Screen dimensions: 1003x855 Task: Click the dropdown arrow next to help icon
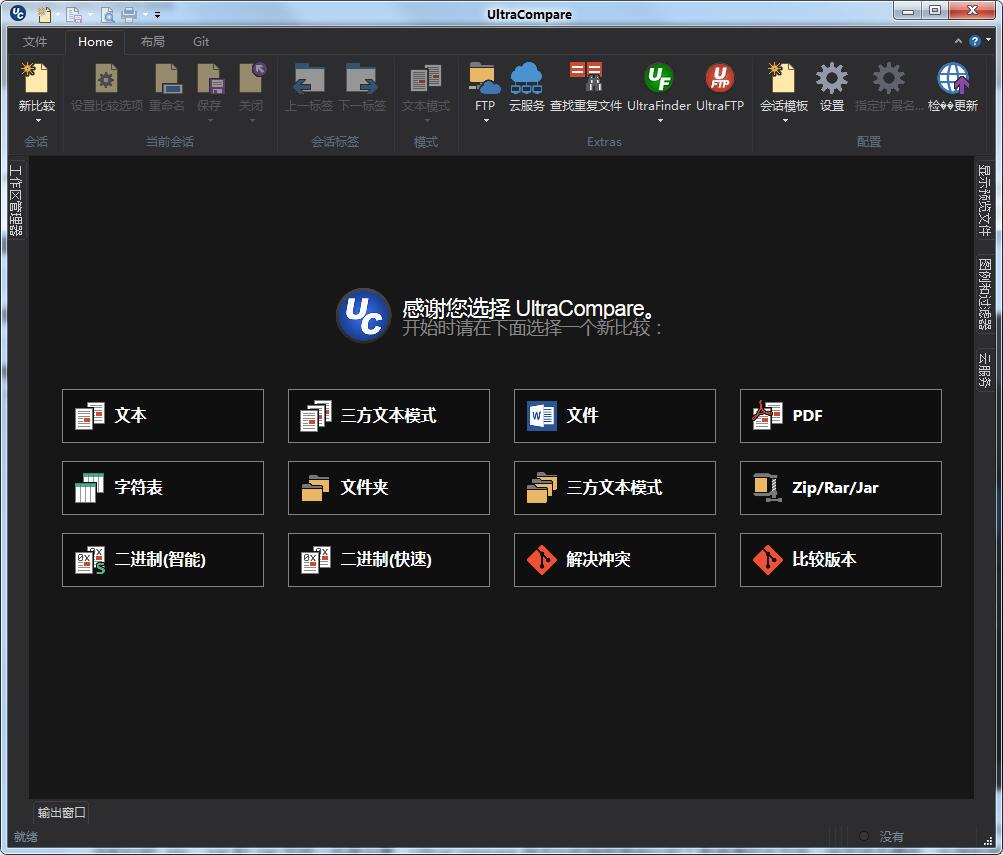pos(989,40)
